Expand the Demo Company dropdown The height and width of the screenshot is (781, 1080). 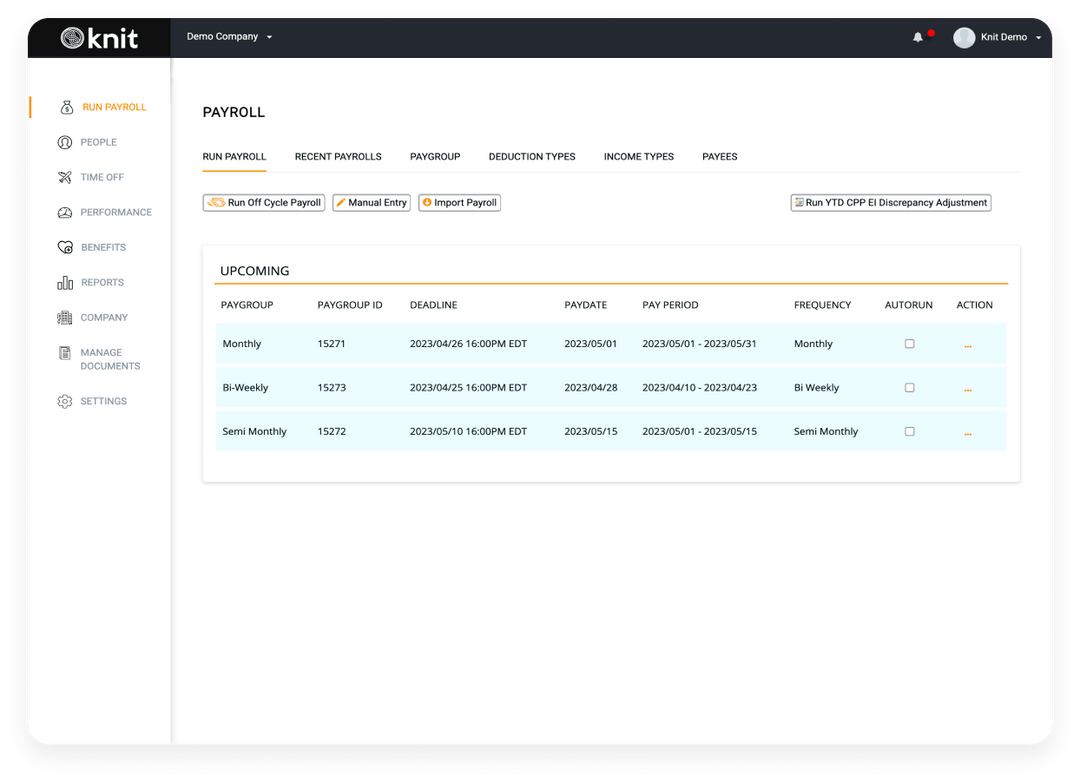(x=230, y=37)
